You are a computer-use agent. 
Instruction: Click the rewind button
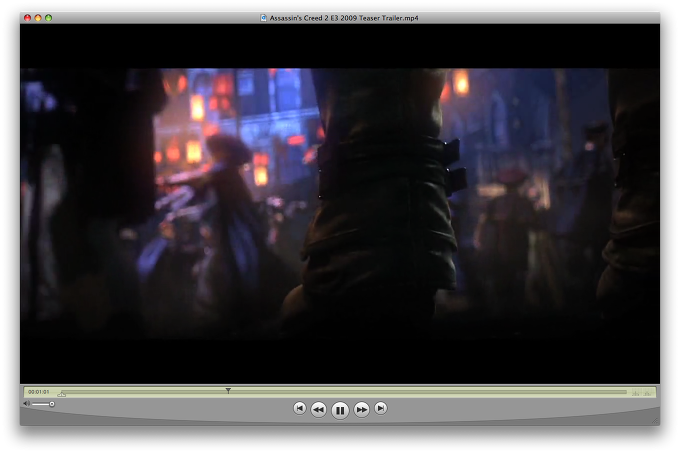[x=318, y=409]
